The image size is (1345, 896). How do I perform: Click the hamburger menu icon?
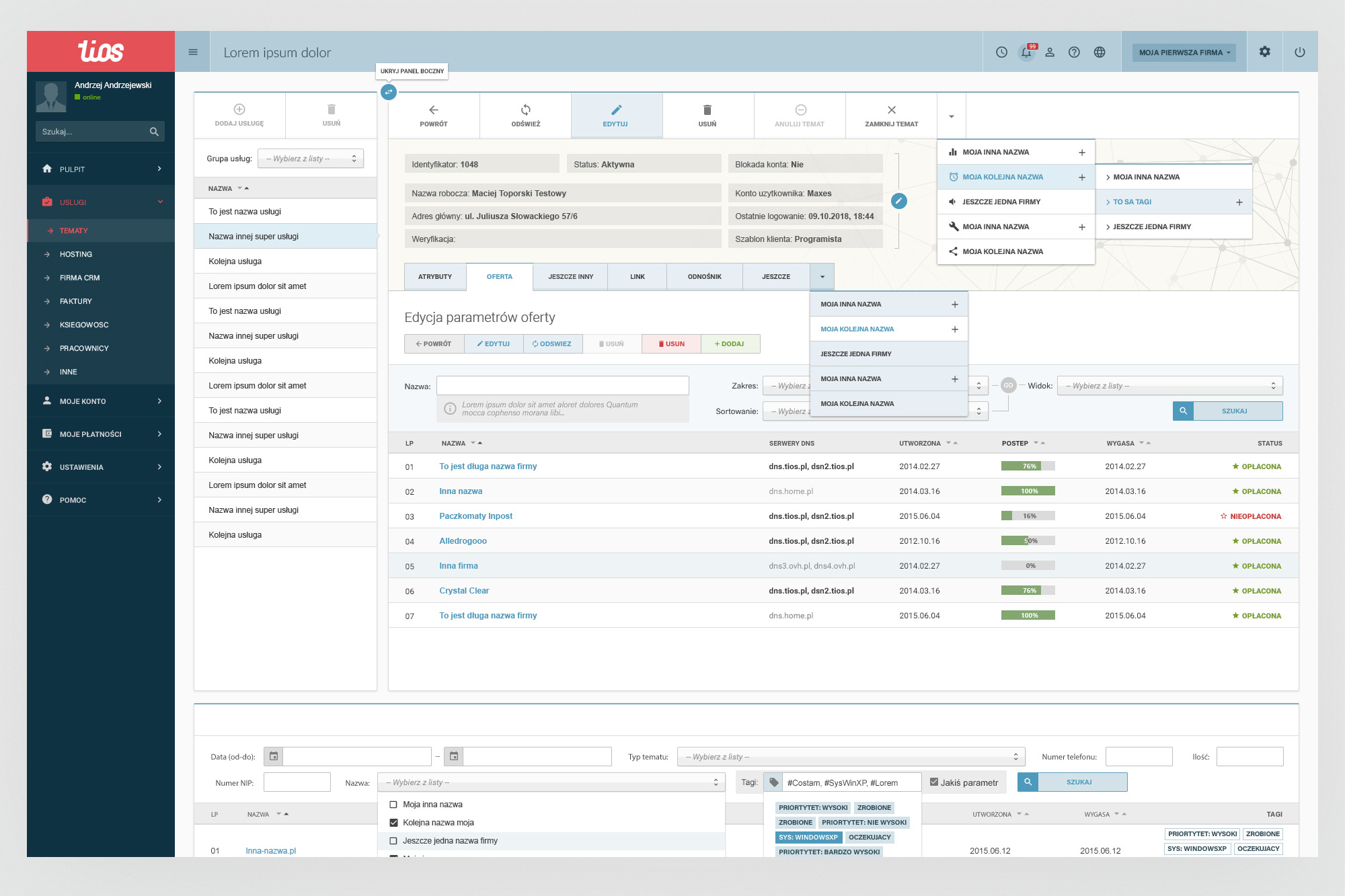click(193, 52)
